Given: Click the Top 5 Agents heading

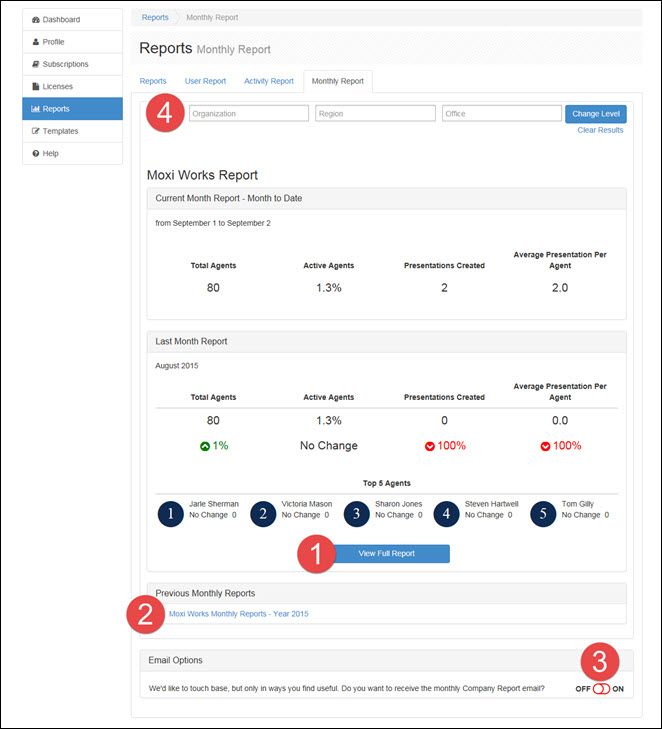Looking at the screenshot, I should pyautogui.click(x=387, y=483).
